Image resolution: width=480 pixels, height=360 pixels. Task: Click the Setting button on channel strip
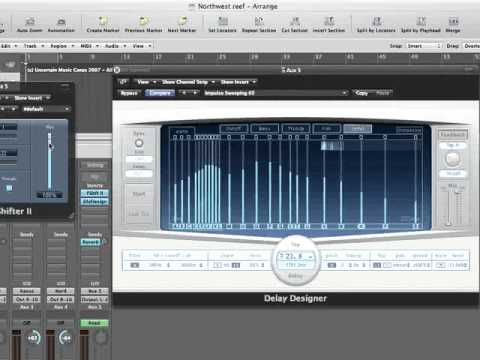pos(95,165)
